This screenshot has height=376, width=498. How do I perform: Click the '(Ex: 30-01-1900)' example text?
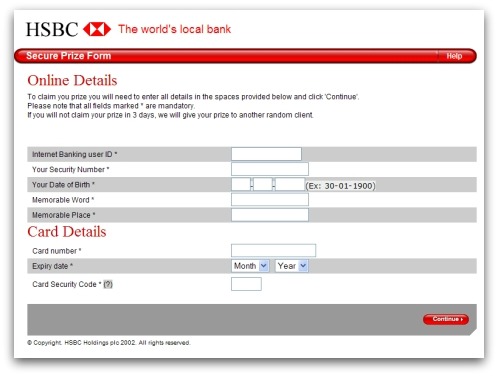(340, 186)
